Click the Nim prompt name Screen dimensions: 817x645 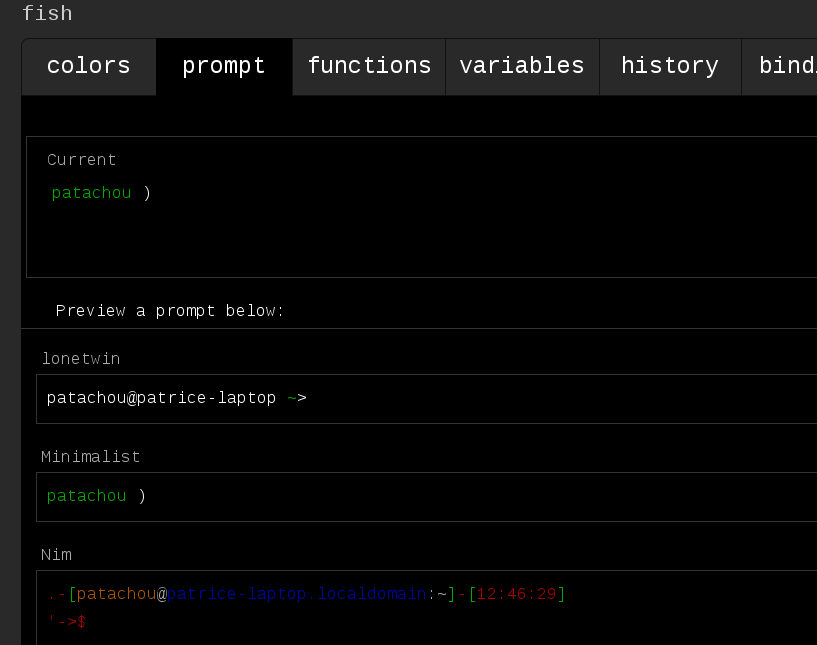coord(56,555)
